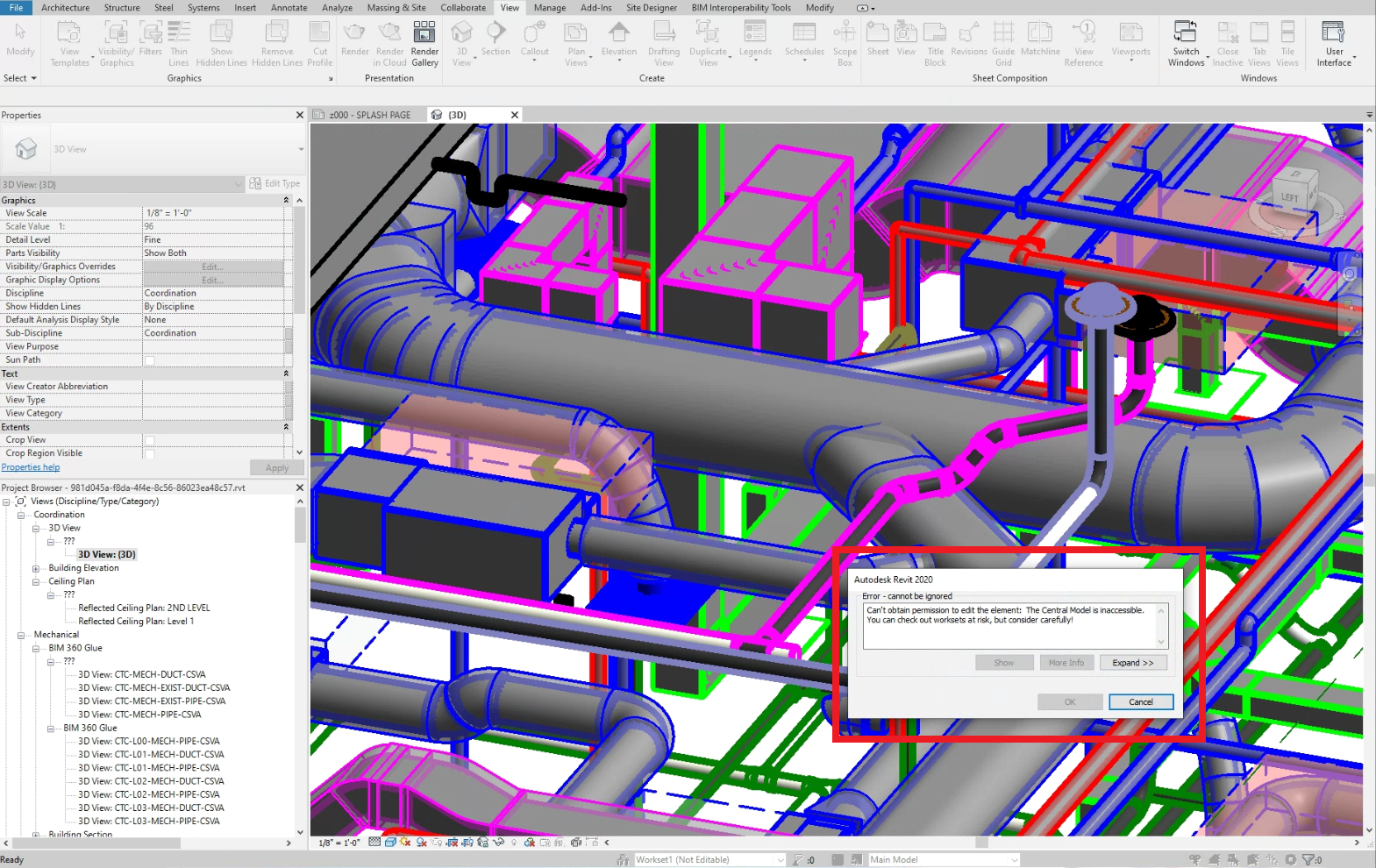Collapse the Mechanical tree node
1376x868 pixels.
click(x=21, y=636)
